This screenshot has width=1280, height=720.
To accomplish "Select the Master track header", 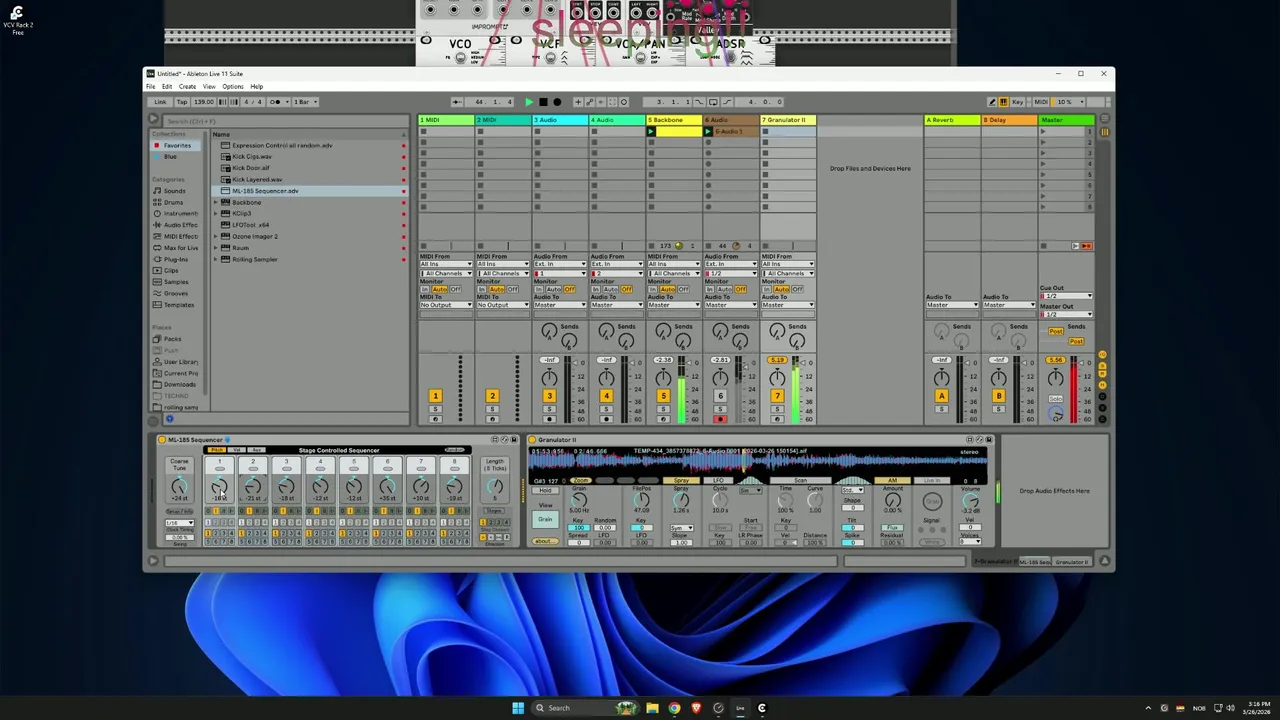I will pos(1066,120).
